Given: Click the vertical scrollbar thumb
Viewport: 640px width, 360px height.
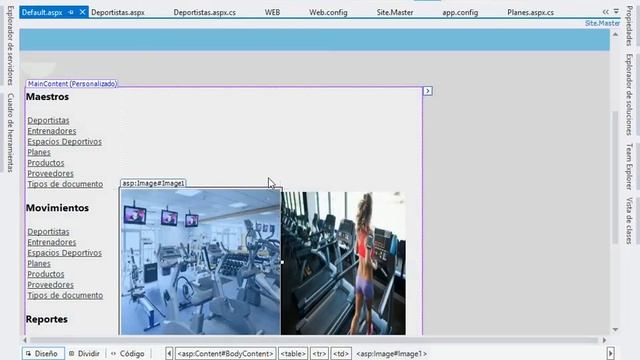Looking at the screenshot, I should (x=615, y=178).
